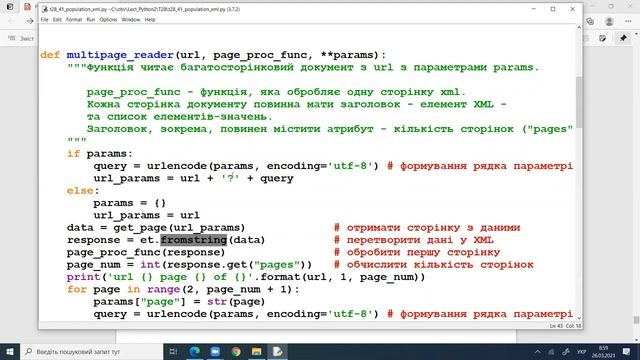Click the 'Зміст' contents button in browser
The image size is (640, 360).
click(22, 38)
